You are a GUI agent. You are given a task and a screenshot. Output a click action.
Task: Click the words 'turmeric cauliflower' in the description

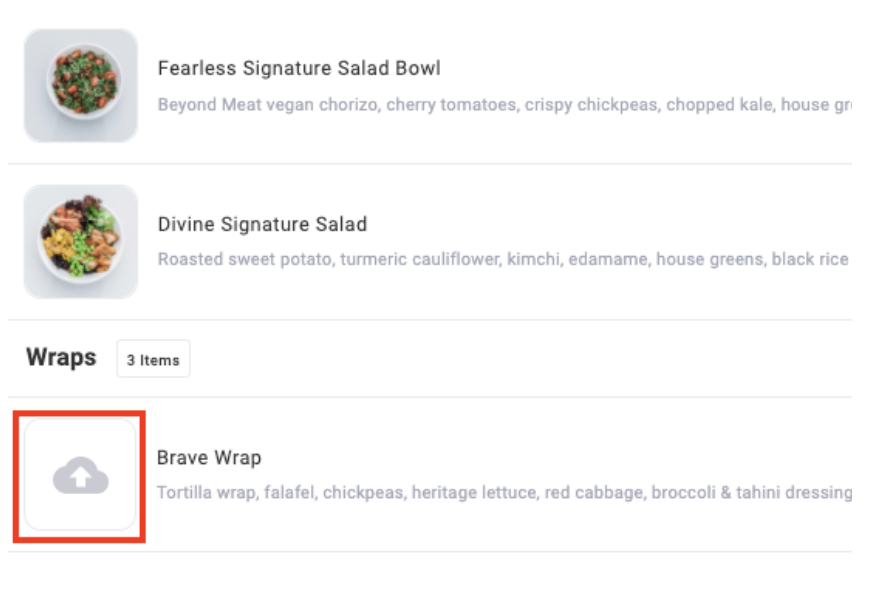coord(420,259)
